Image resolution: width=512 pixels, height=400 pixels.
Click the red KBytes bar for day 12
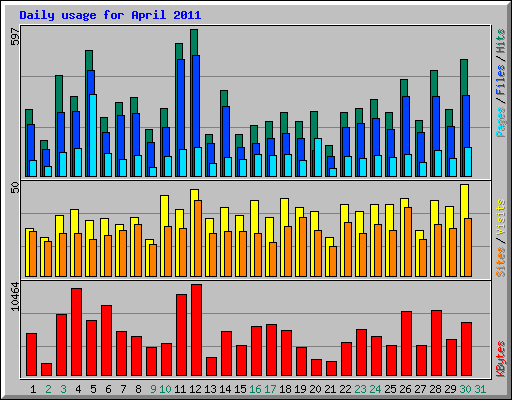click(x=196, y=330)
